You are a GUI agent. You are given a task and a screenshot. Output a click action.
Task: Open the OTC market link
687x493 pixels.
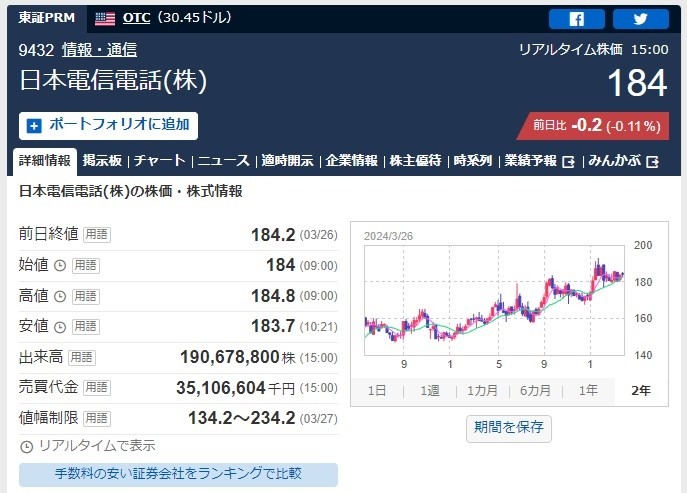pyautogui.click(x=136, y=18)
